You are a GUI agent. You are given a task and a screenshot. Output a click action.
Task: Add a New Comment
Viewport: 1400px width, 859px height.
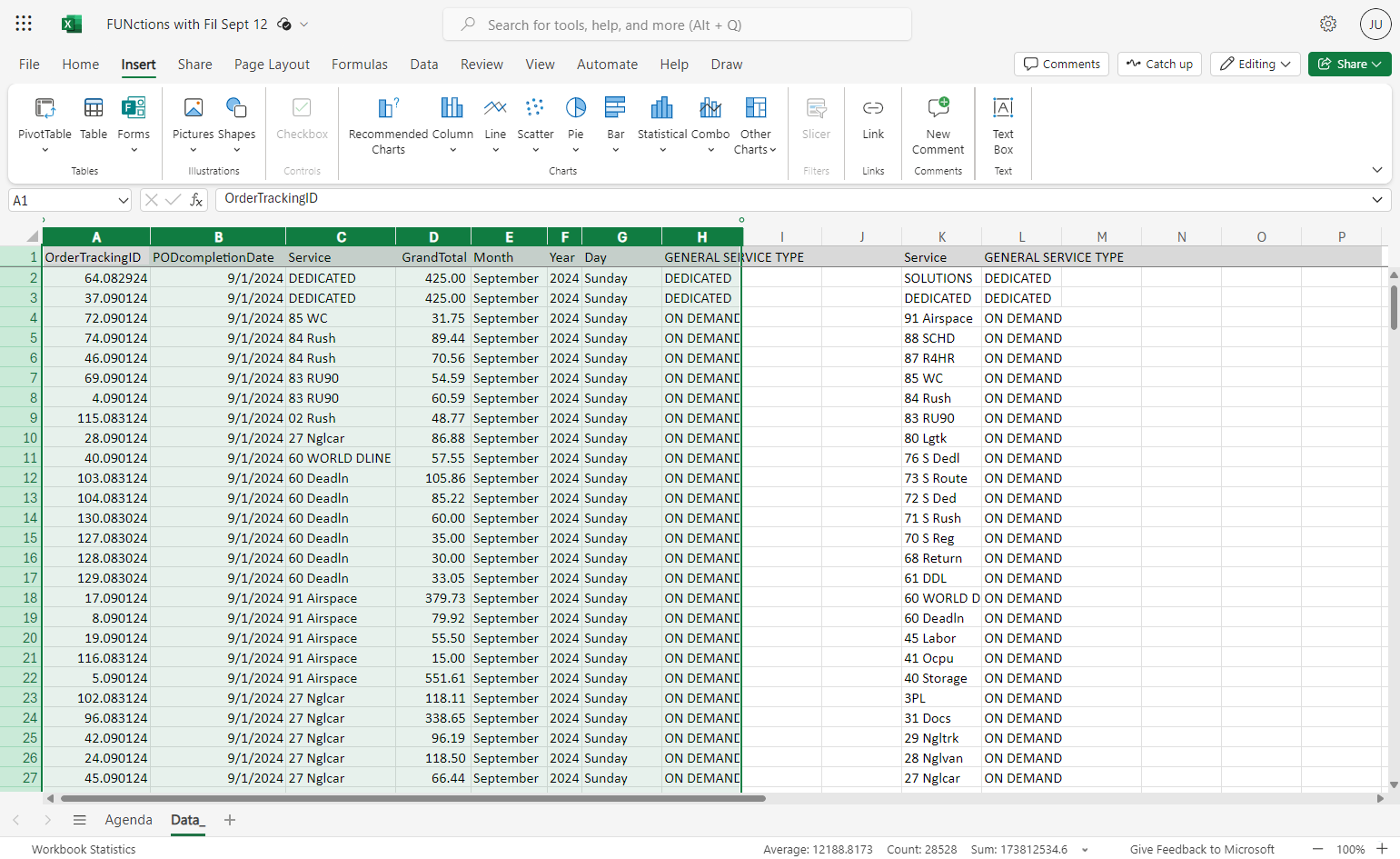938,125
